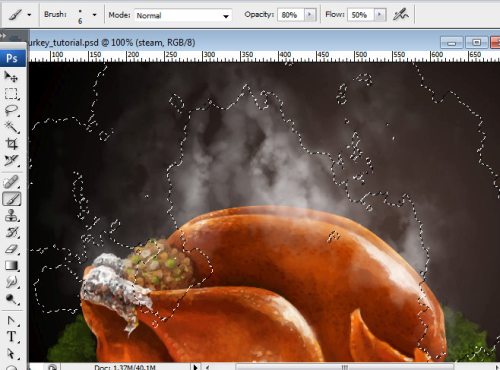The height and width of the screenshot is (370, 500).
Task: Open the Brush preset picker dropdown
Action: [x=94, y=15]
